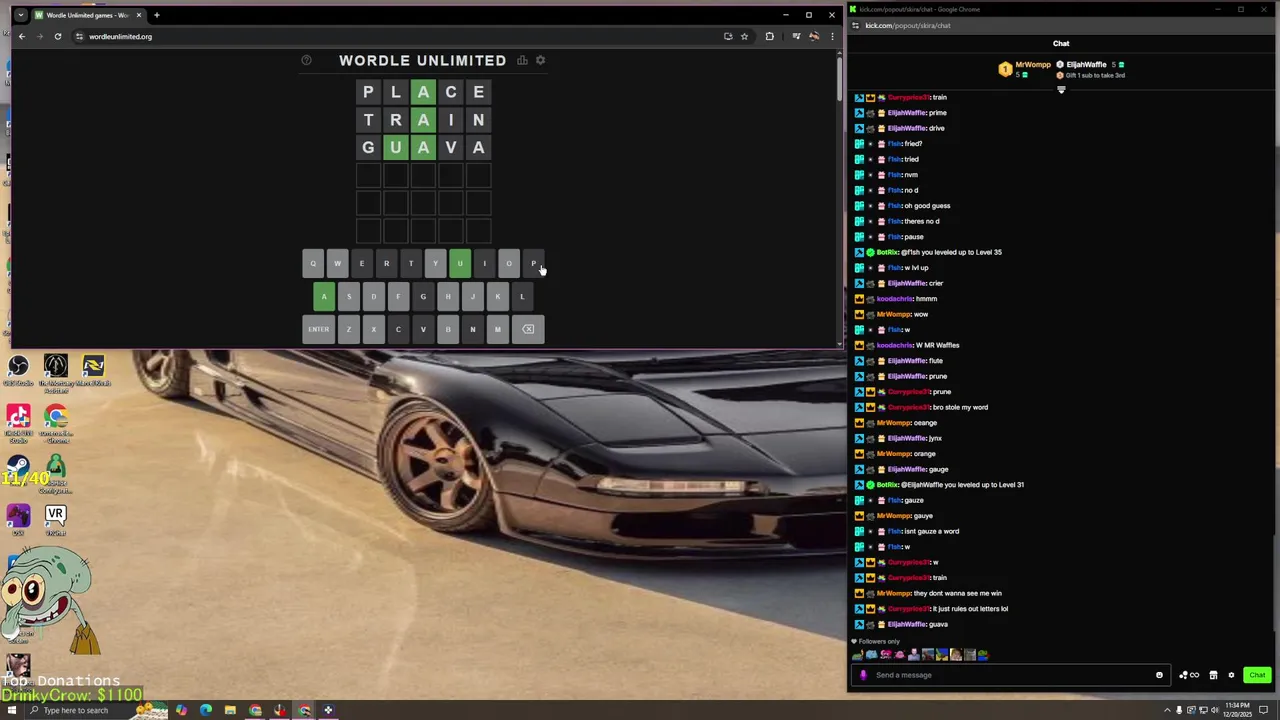Open the Chrome profile avatar
The width and height of the screenshot is (1280, 720).
click(x=814, y=36)
